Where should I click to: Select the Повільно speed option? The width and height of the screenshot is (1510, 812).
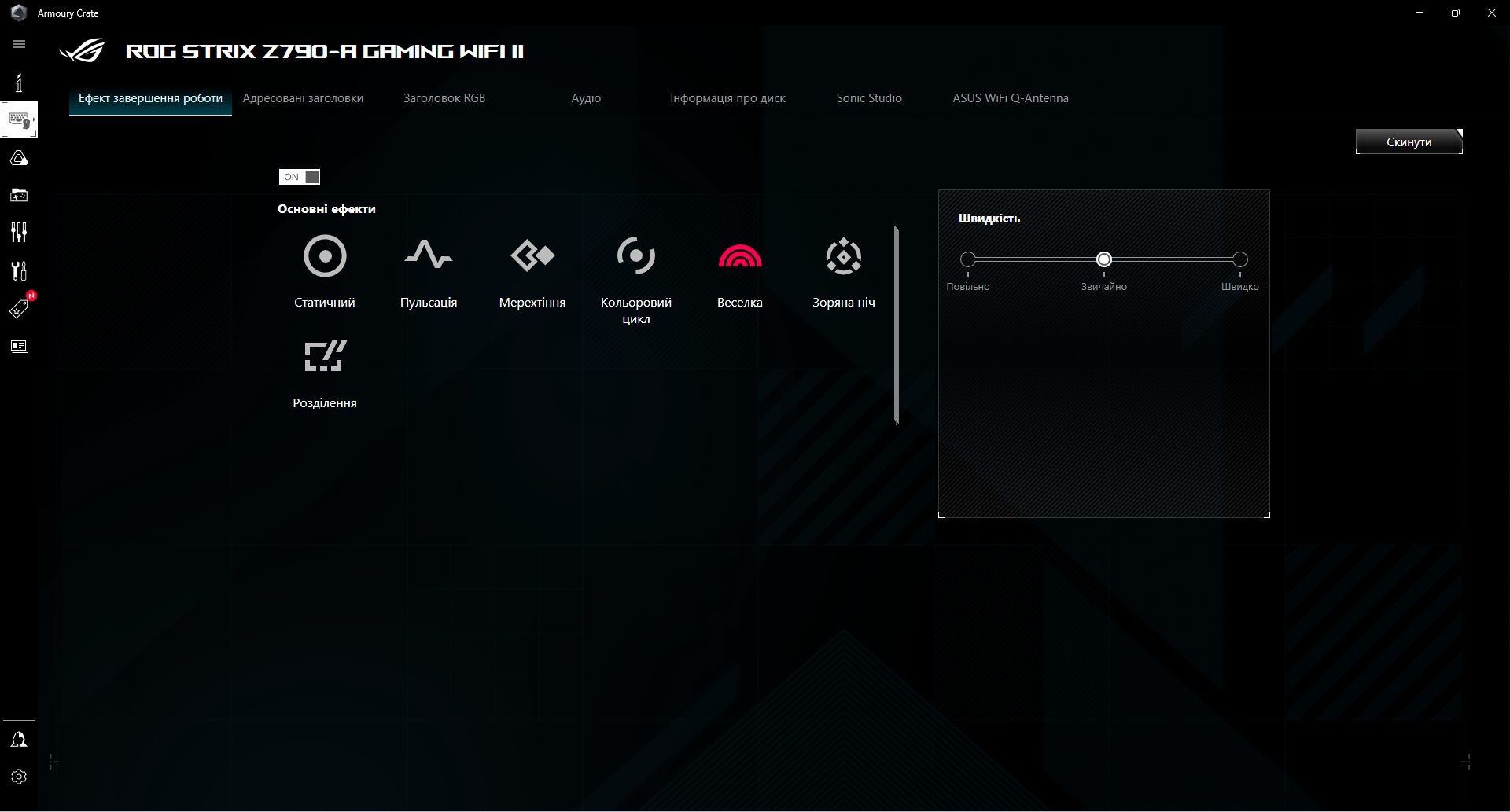point(967,259)
